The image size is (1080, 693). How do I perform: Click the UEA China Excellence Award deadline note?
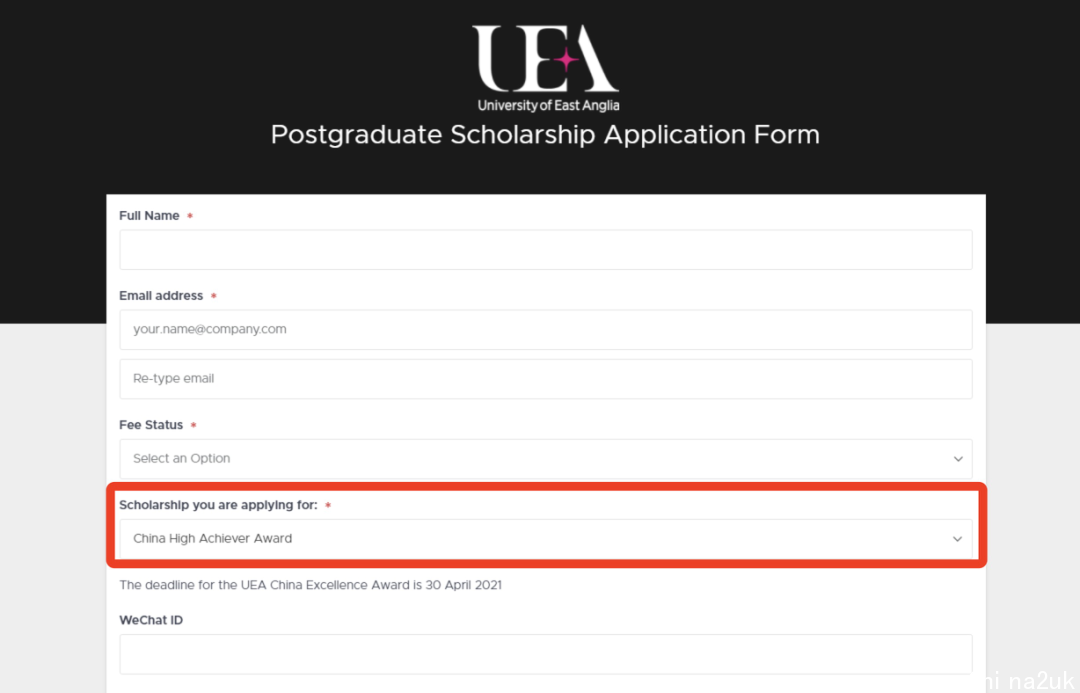(x=311, y=585)
